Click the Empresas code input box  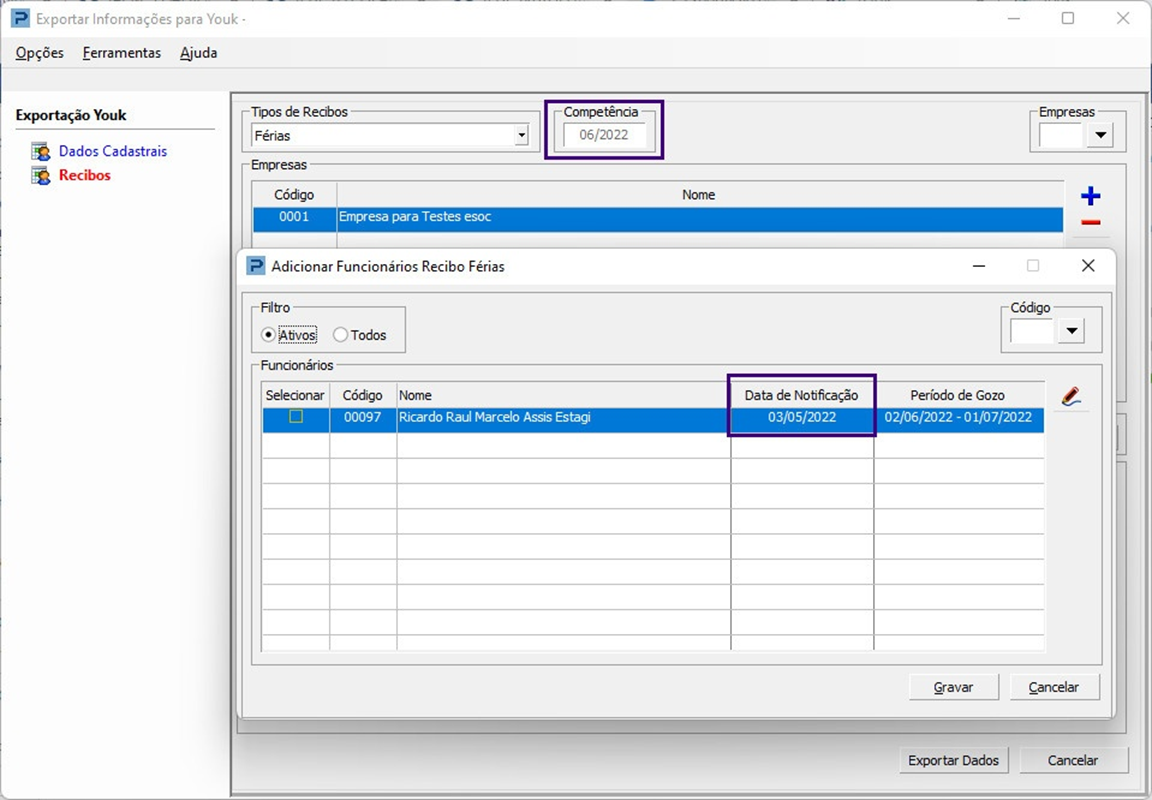(1061, 135)
